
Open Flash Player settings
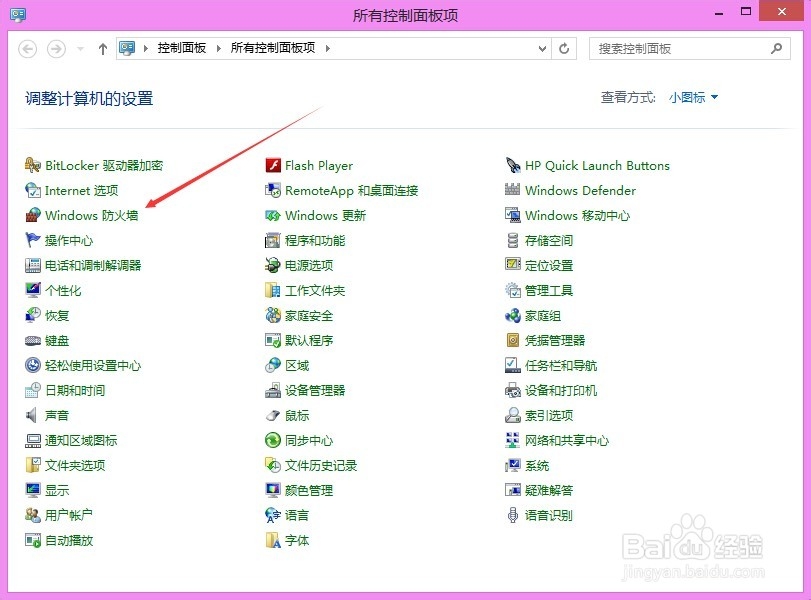316,165
